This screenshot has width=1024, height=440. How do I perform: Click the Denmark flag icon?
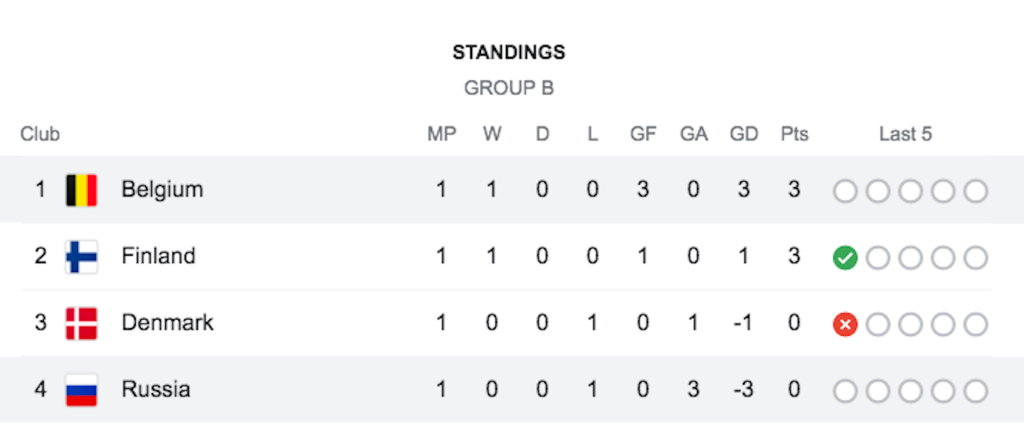point(82,324)
